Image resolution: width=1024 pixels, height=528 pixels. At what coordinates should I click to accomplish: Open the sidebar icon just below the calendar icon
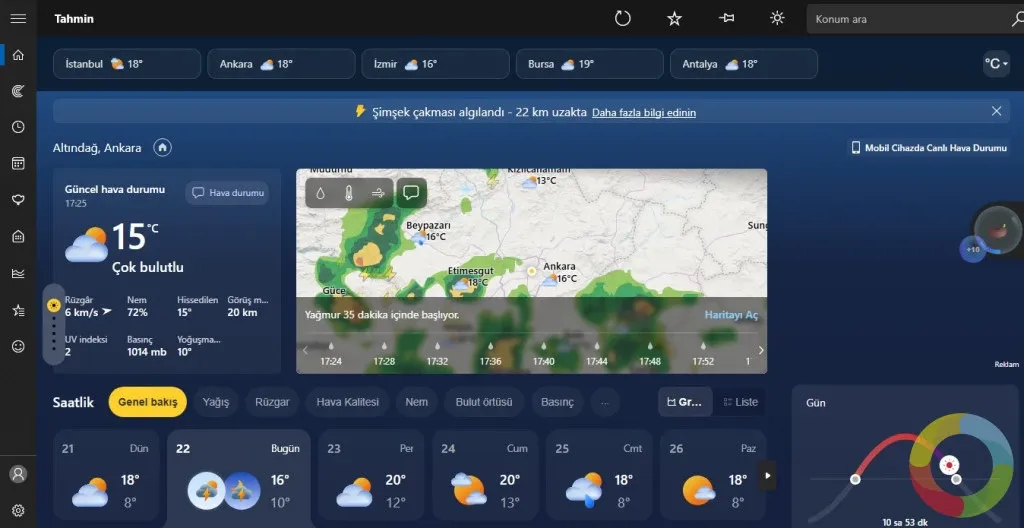point(18,200)
